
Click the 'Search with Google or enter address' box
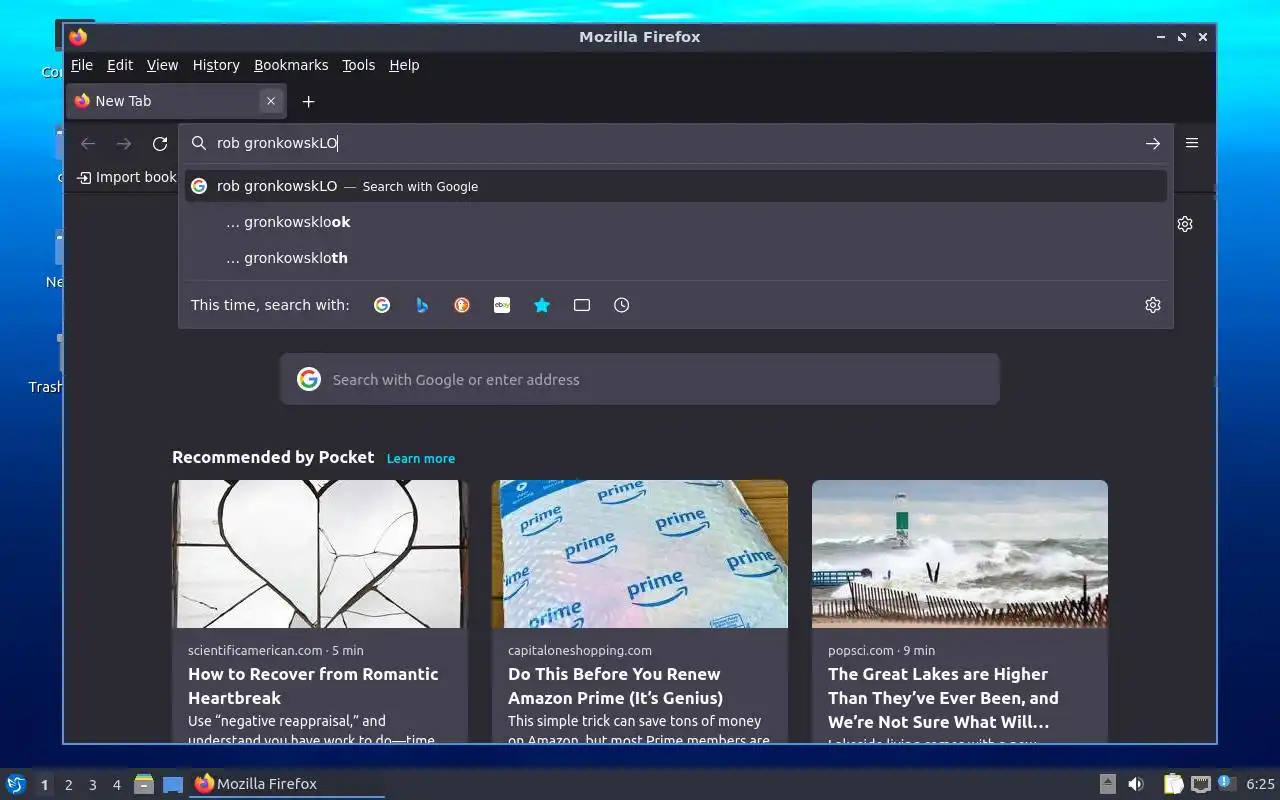(x=640, y=379)
